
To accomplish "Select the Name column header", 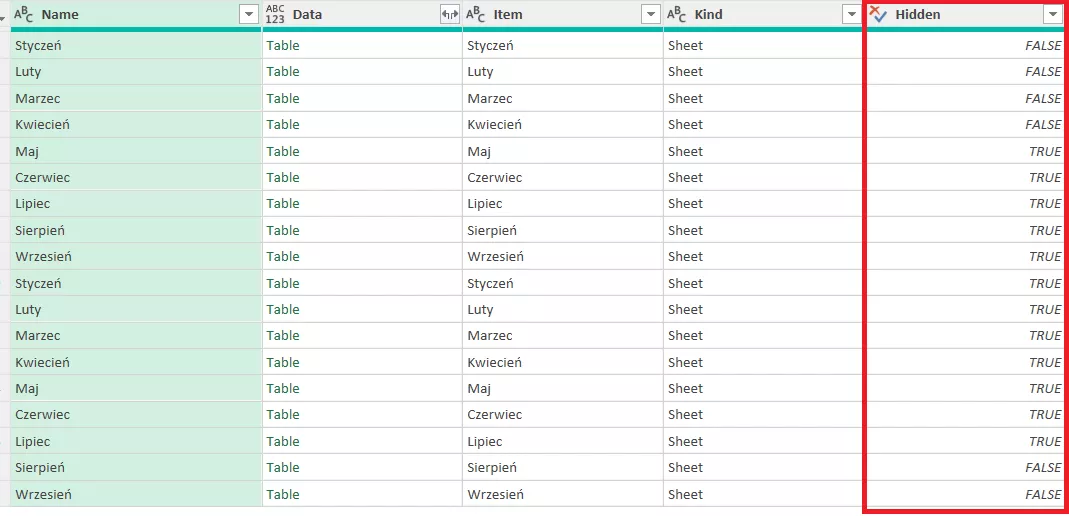I will 60,15.
